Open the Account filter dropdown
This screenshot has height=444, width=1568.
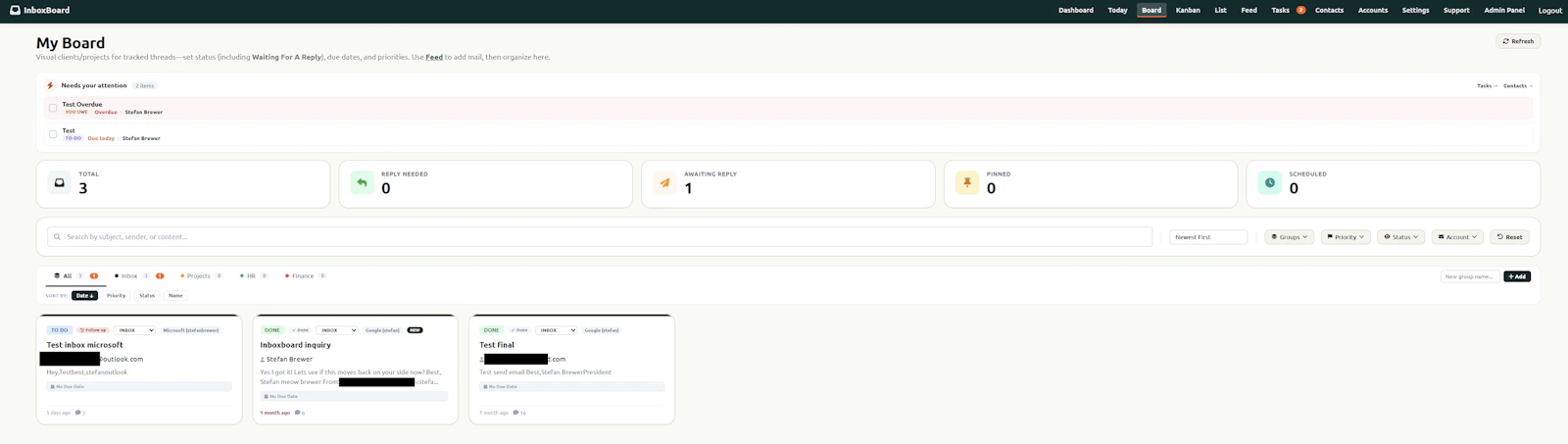point(1457,237)
